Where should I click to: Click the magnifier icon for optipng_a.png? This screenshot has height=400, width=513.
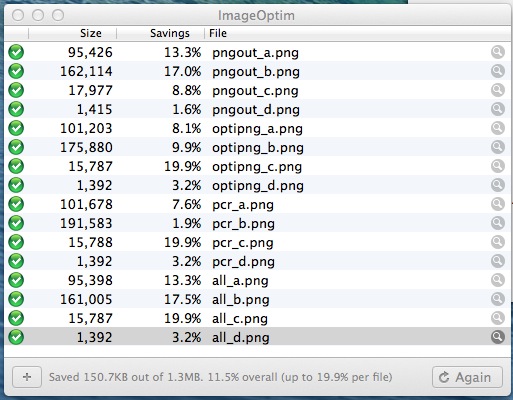[497, 128]
